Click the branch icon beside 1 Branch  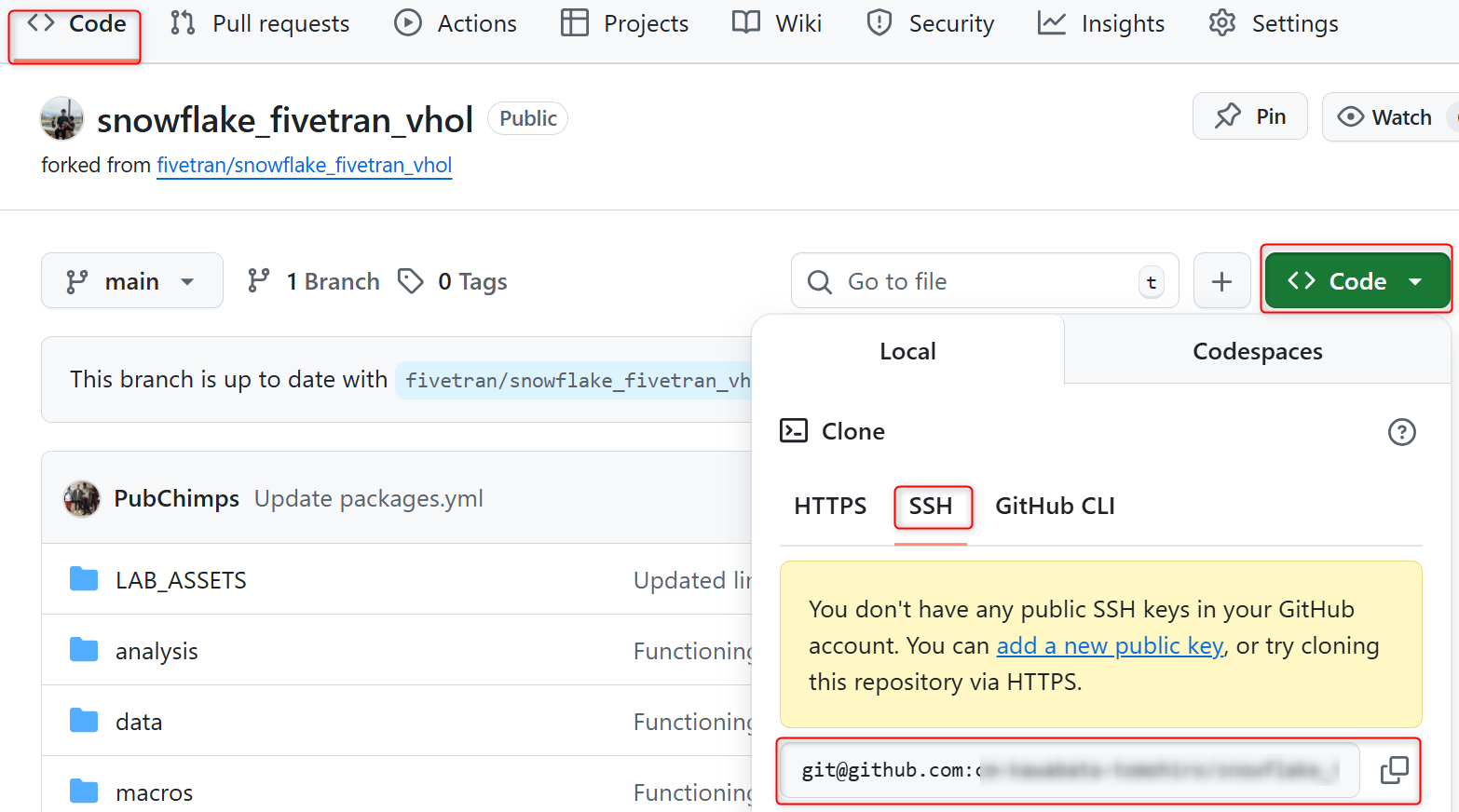259,280
